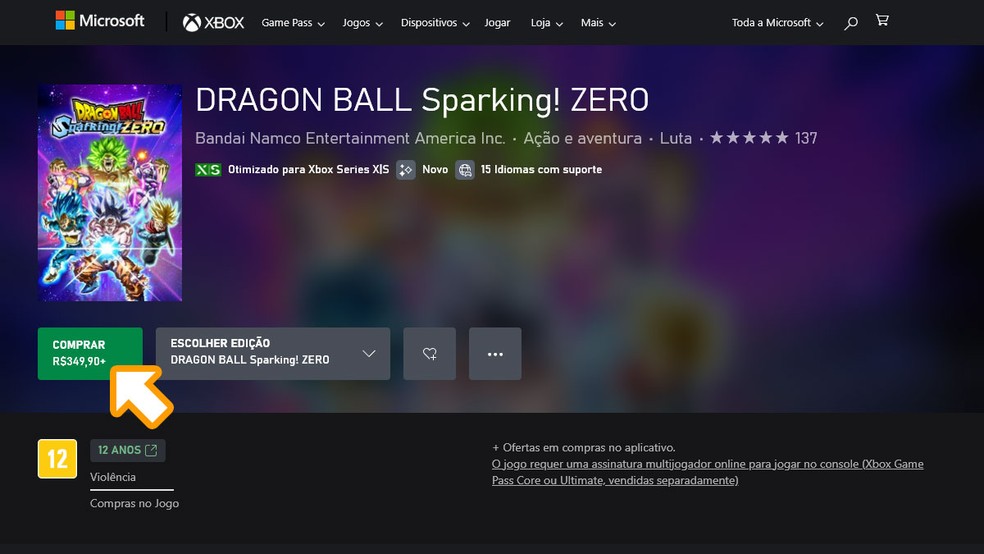Click the Violência descriptor text
This screenshot has width=984, height=554.
click(x=113, y=477)
